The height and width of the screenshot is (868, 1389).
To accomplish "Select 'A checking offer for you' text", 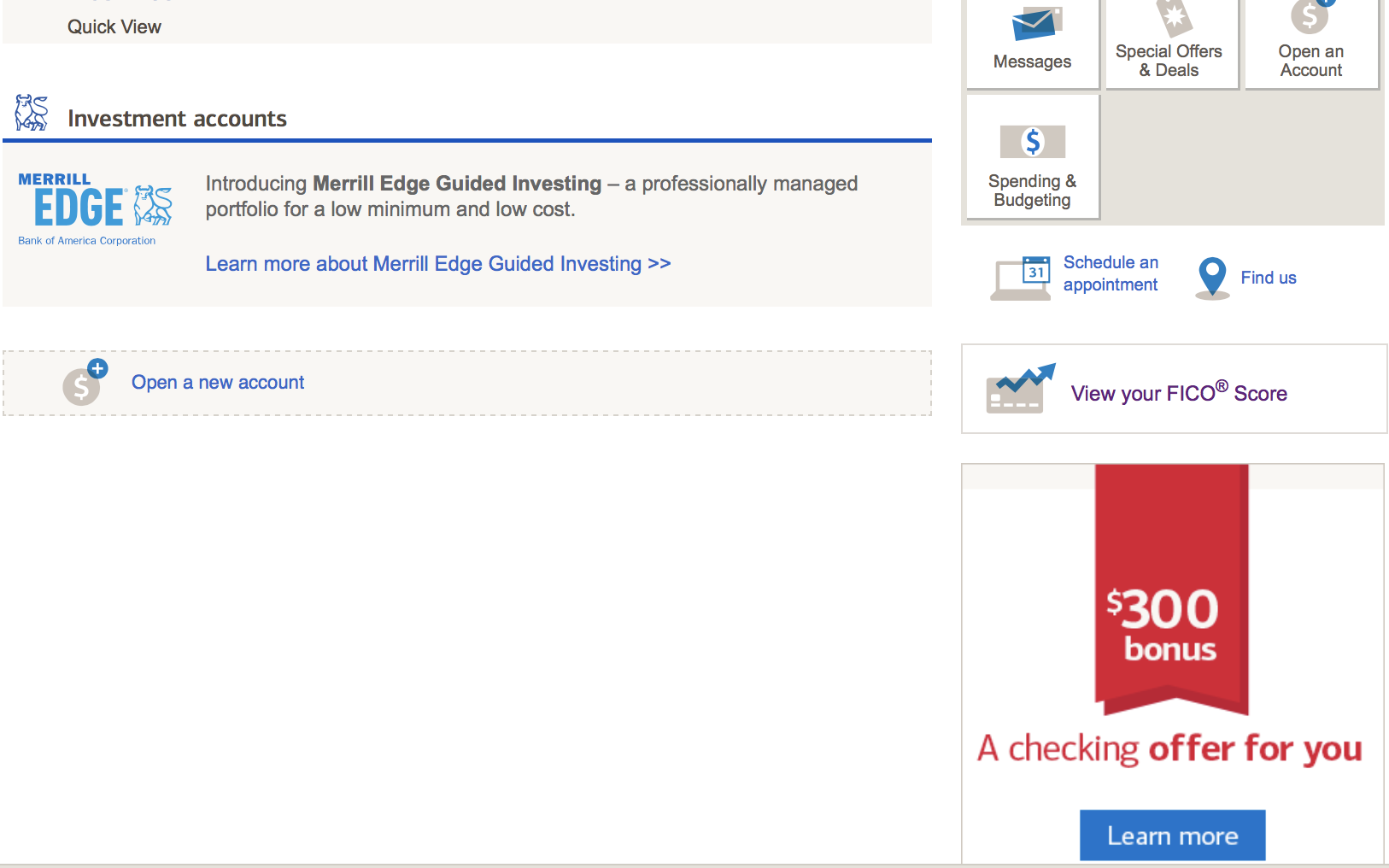I will [1169, 748].
